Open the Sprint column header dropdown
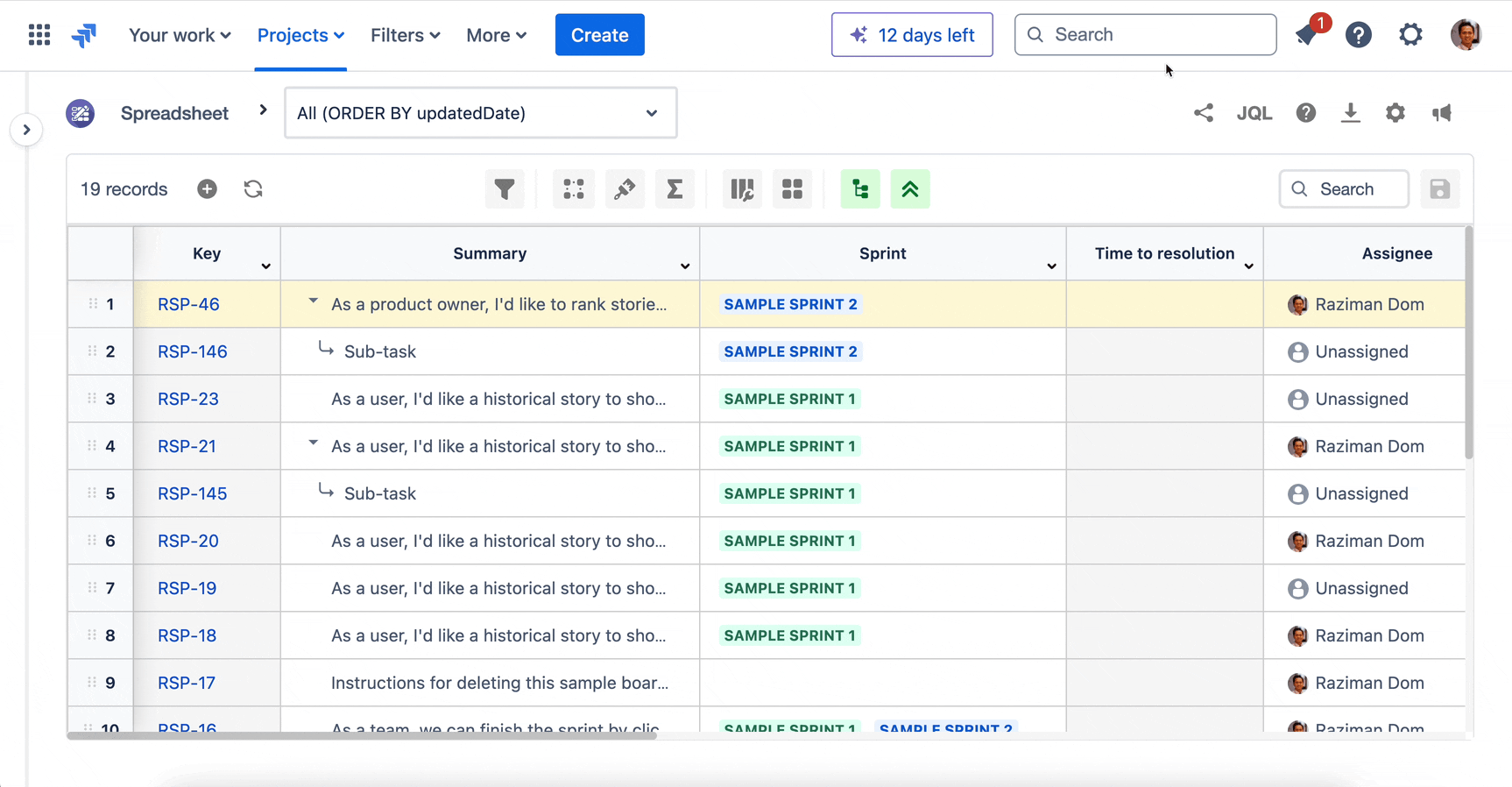The width and height of the screenshot is (1512, 787). 1051,266
